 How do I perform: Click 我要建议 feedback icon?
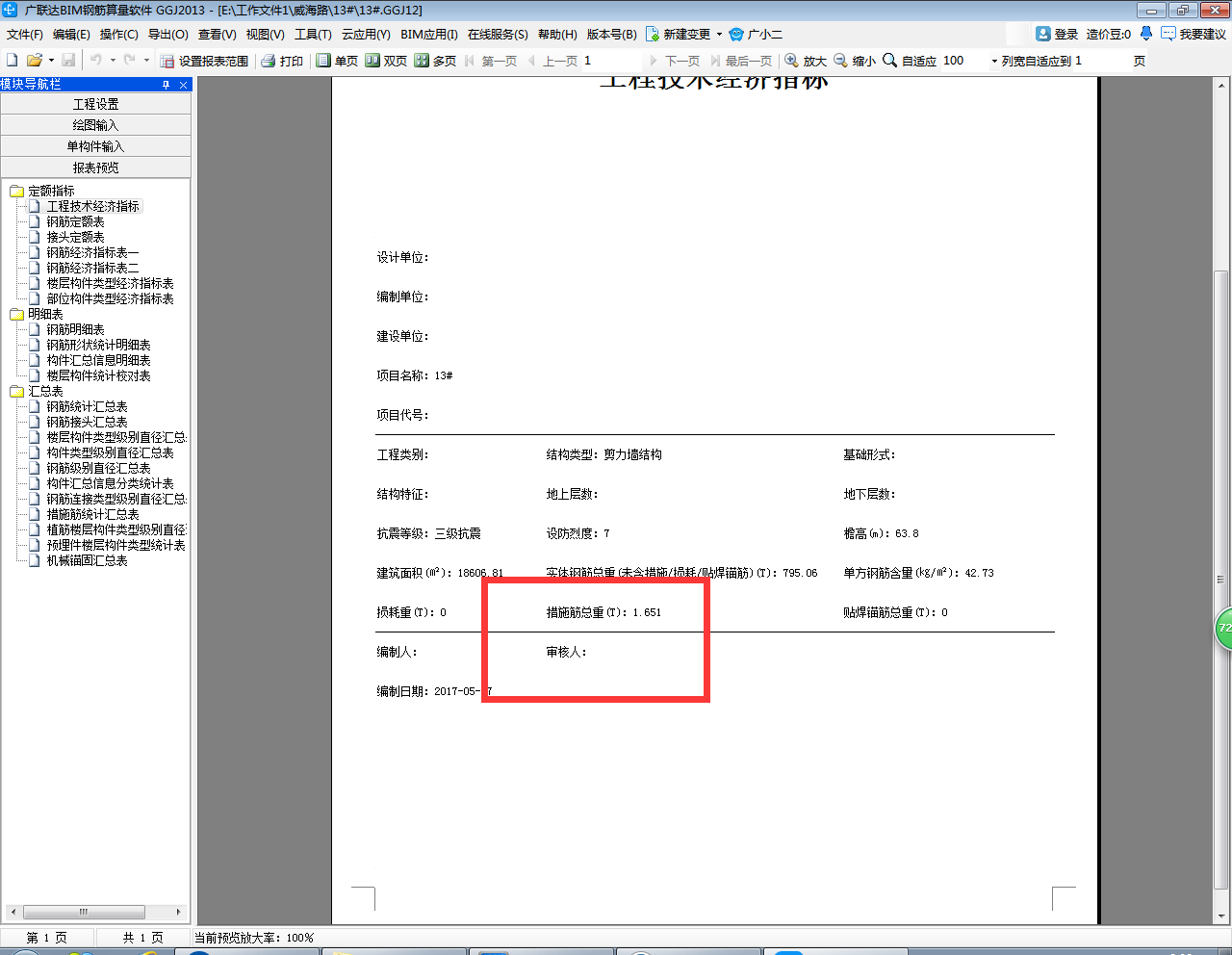click(x=1168, y=34)
